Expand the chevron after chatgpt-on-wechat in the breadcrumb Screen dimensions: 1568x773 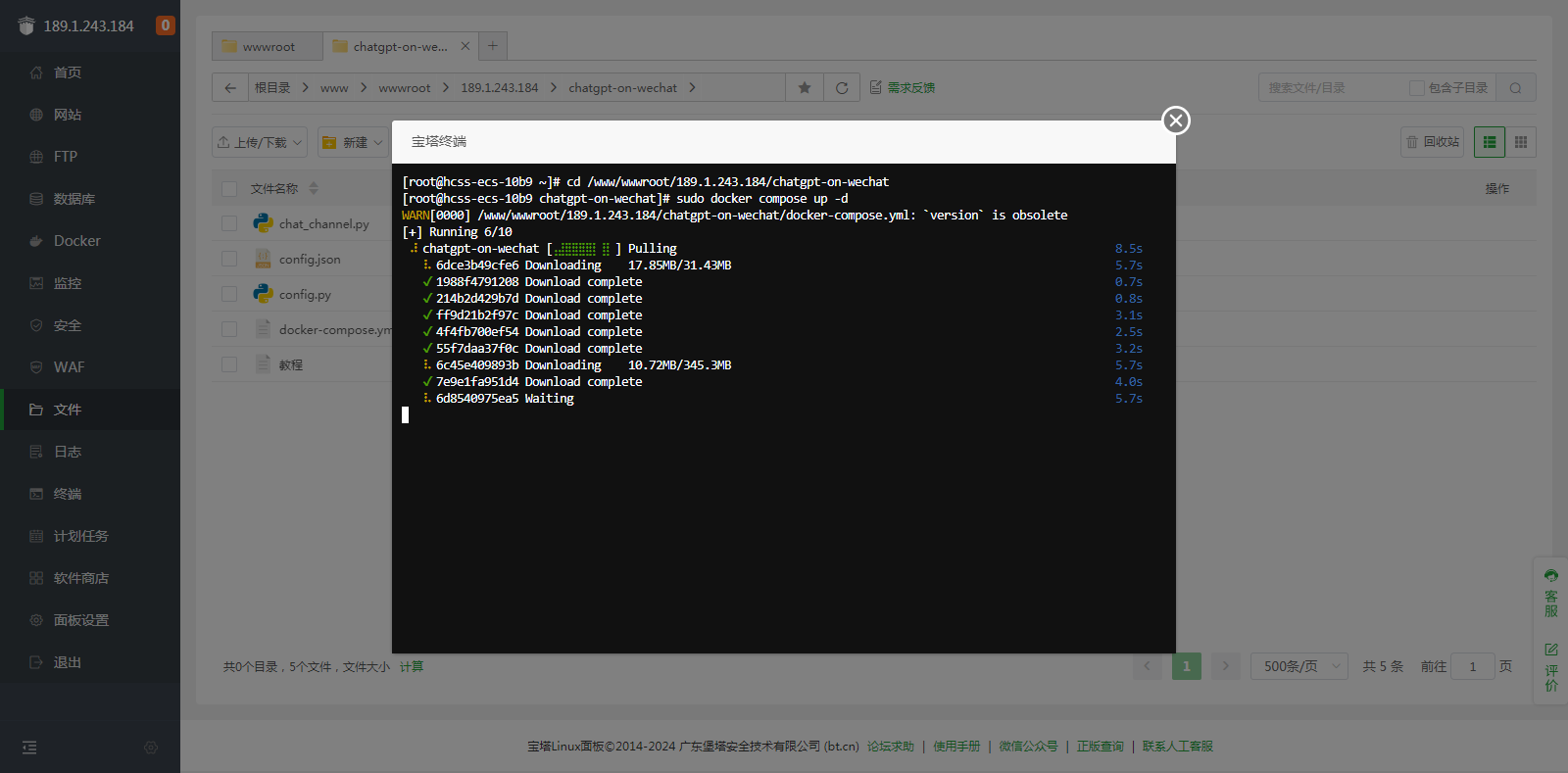tap(693, 88)
